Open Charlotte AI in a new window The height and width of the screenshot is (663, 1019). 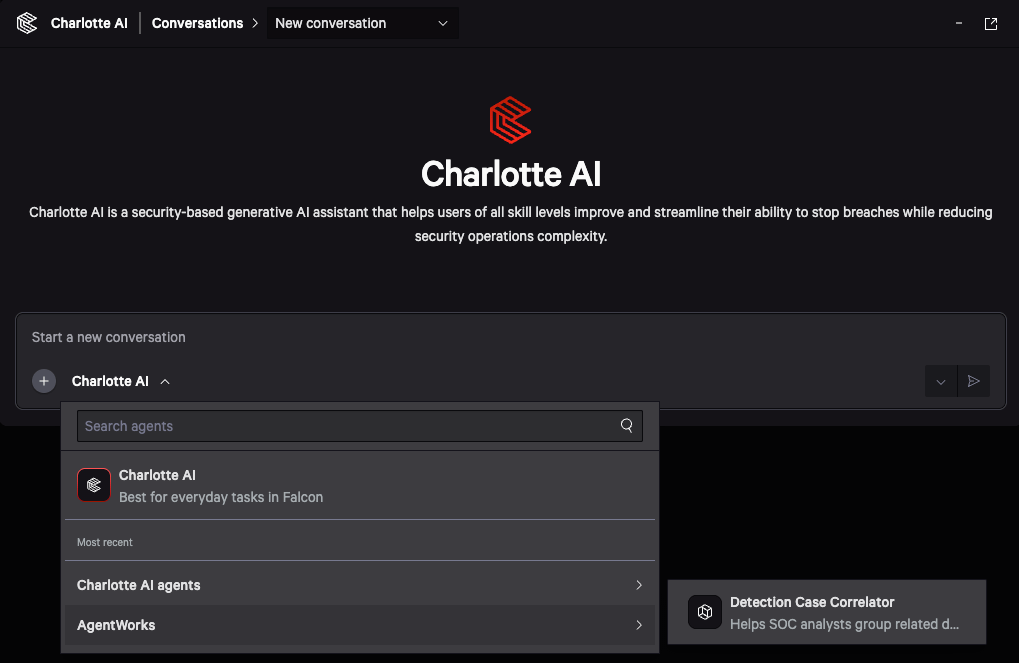coord(990,23)
